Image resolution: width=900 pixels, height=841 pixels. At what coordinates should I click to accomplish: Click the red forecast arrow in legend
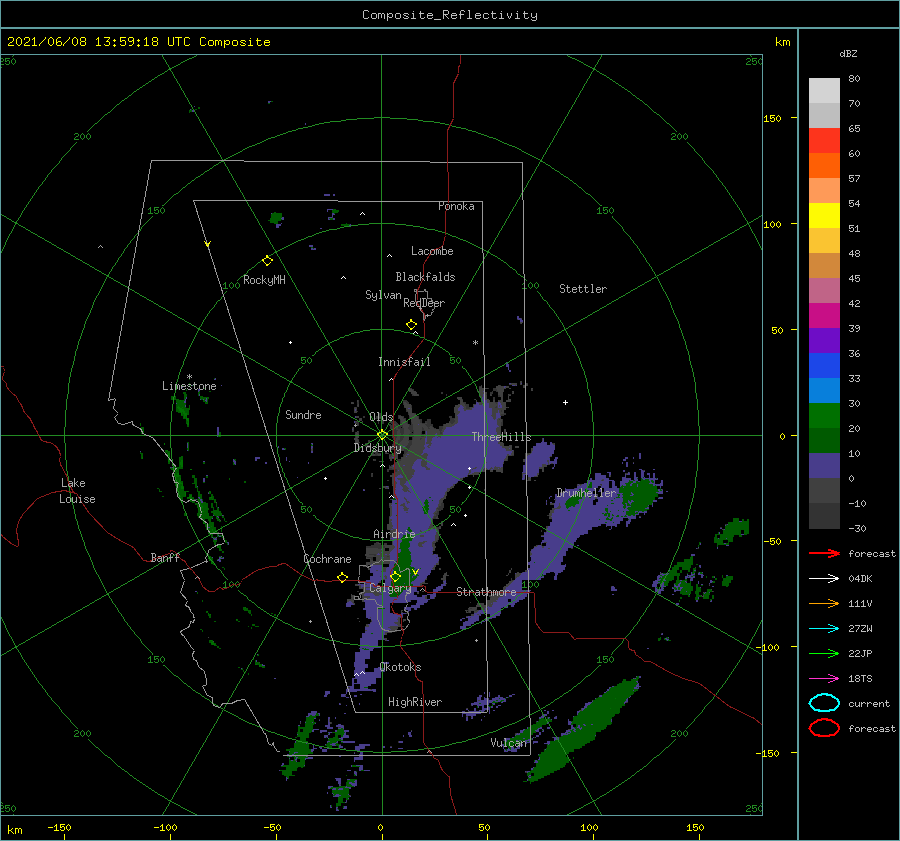[824, 553]
